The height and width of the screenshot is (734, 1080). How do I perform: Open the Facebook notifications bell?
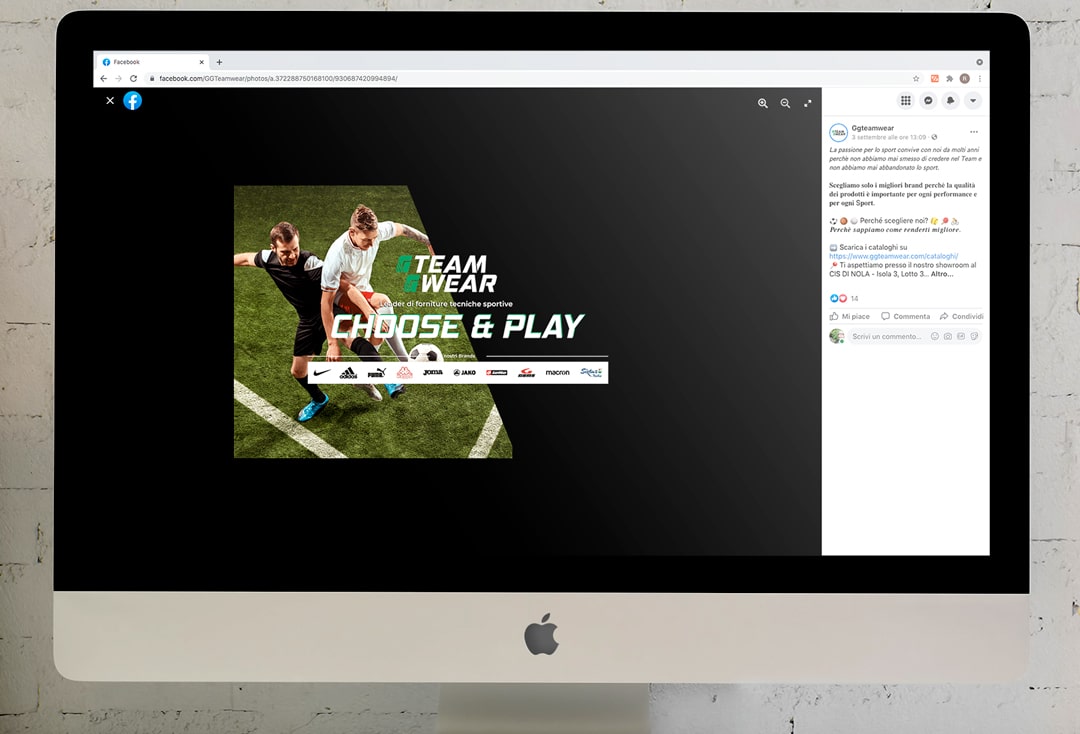pyautogui.click(x=950, y=101)
